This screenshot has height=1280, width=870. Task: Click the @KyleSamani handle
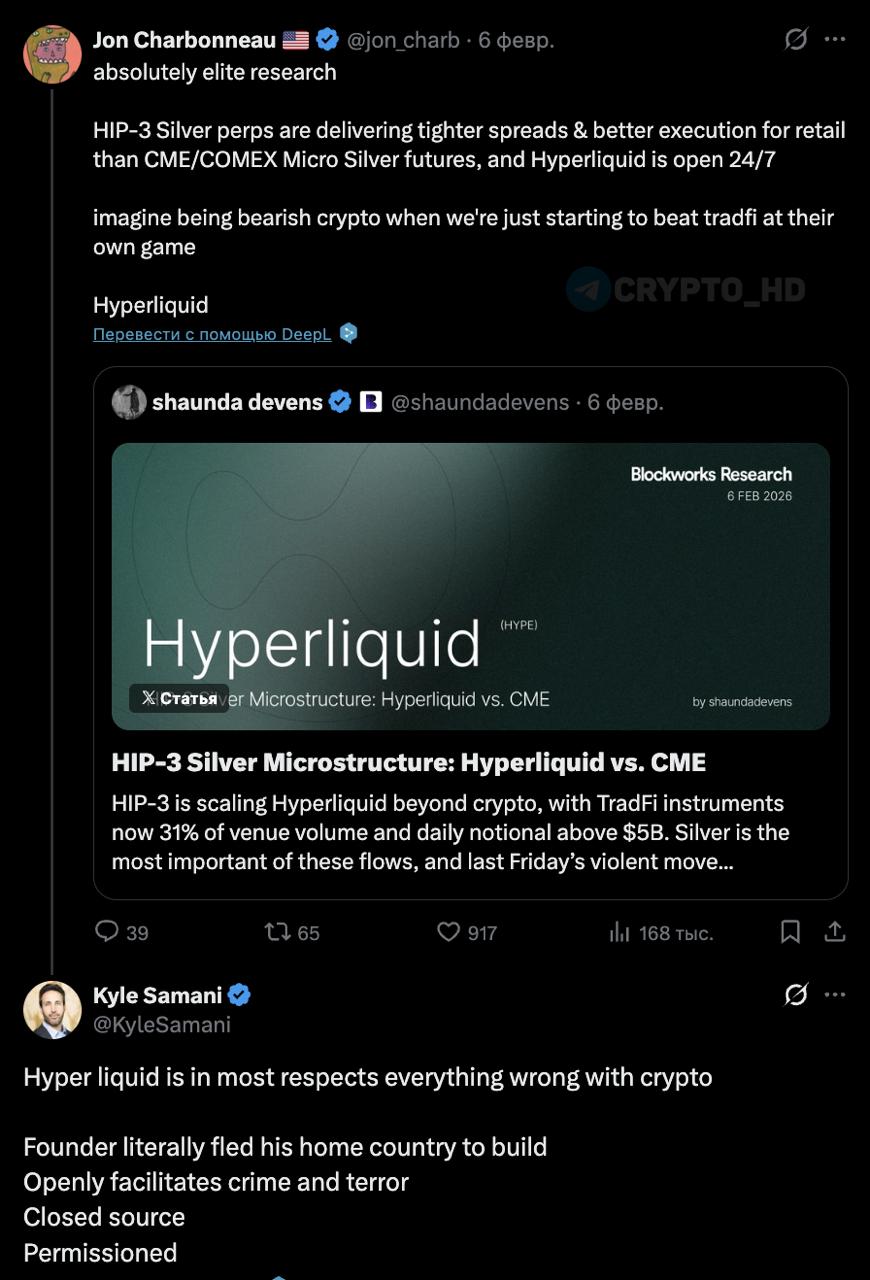coord(162,1024)
